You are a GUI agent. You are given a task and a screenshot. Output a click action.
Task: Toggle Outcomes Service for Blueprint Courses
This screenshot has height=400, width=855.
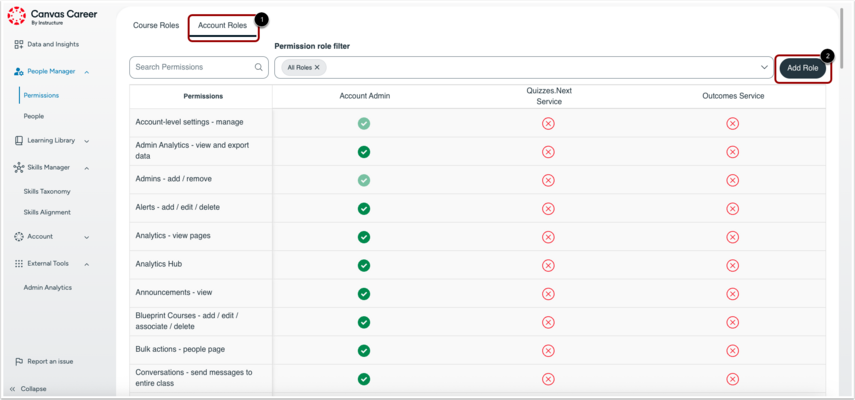pos(733,322)
